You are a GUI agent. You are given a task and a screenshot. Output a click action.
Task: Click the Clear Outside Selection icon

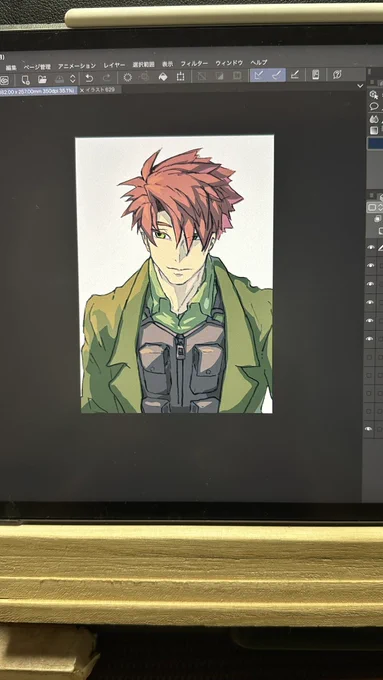(x=145, y=77)
